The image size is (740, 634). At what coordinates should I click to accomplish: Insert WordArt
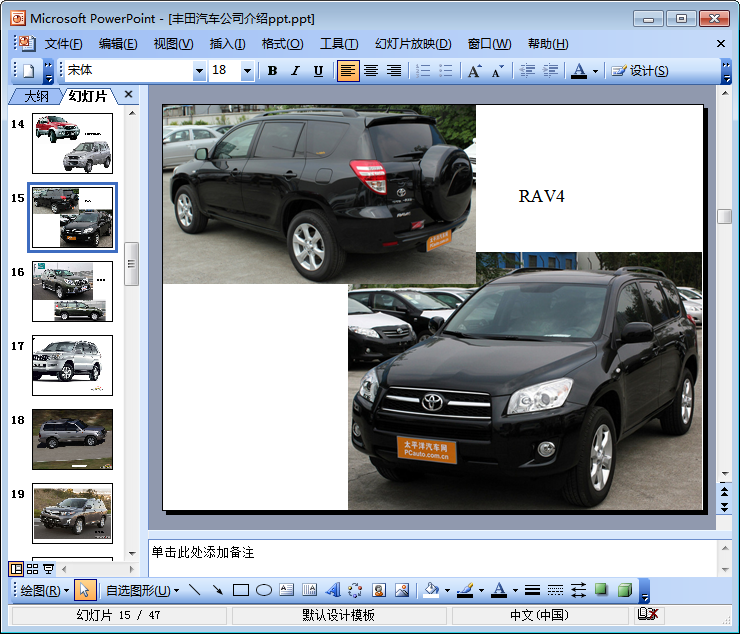click(x=333, y=590)
